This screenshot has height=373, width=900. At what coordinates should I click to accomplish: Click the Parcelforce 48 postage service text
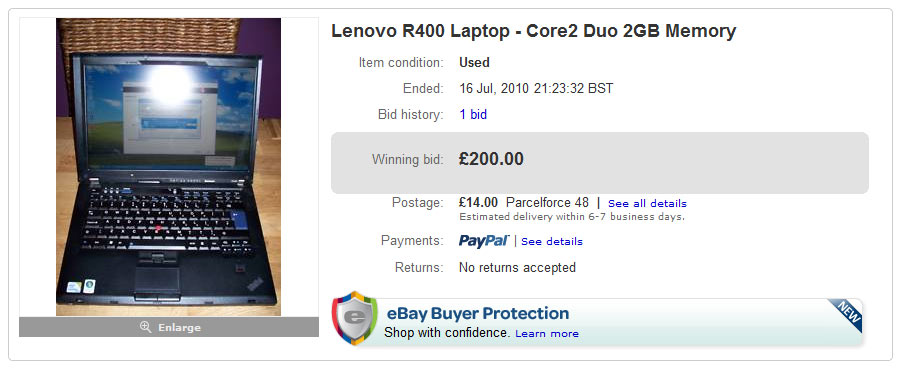[x=548, y=203]
